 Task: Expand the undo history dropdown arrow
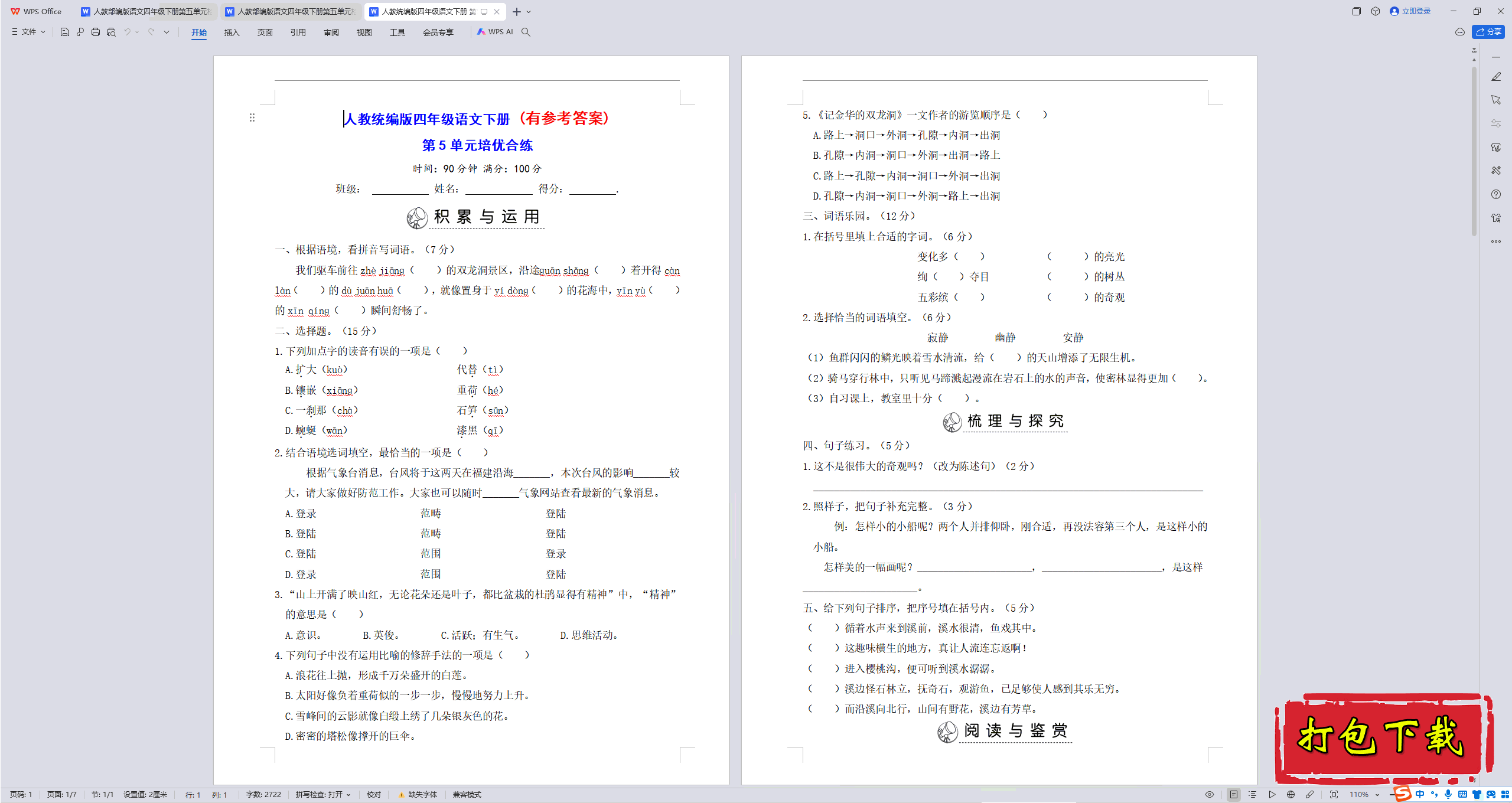click(x=137, y=32)
